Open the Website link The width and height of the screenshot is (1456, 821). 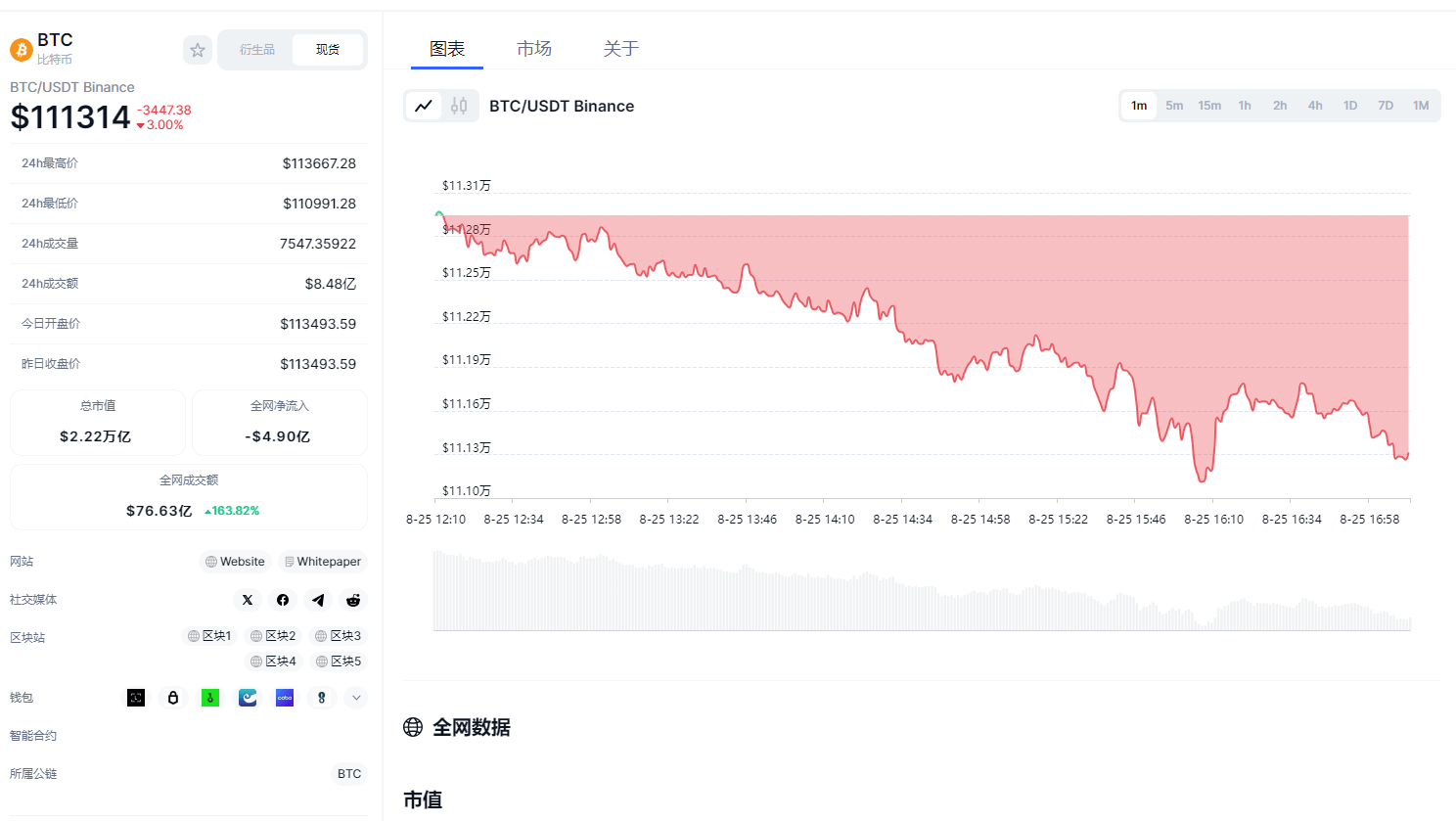[235, 562]
